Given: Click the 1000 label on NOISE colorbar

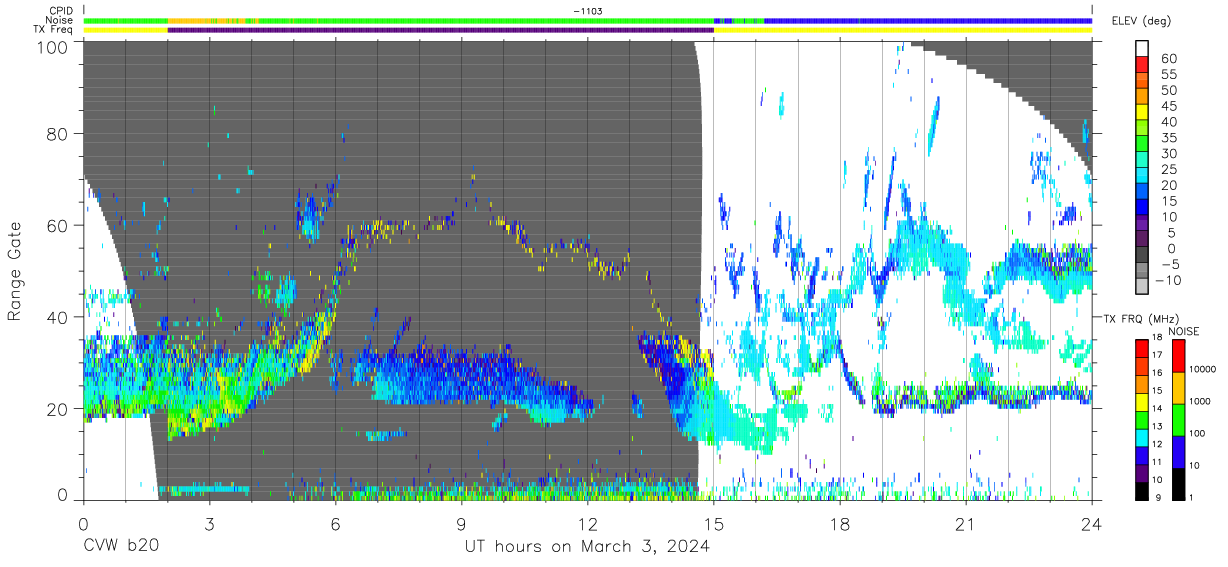Looking at the screenshot, I should (x=1201, y=402).
